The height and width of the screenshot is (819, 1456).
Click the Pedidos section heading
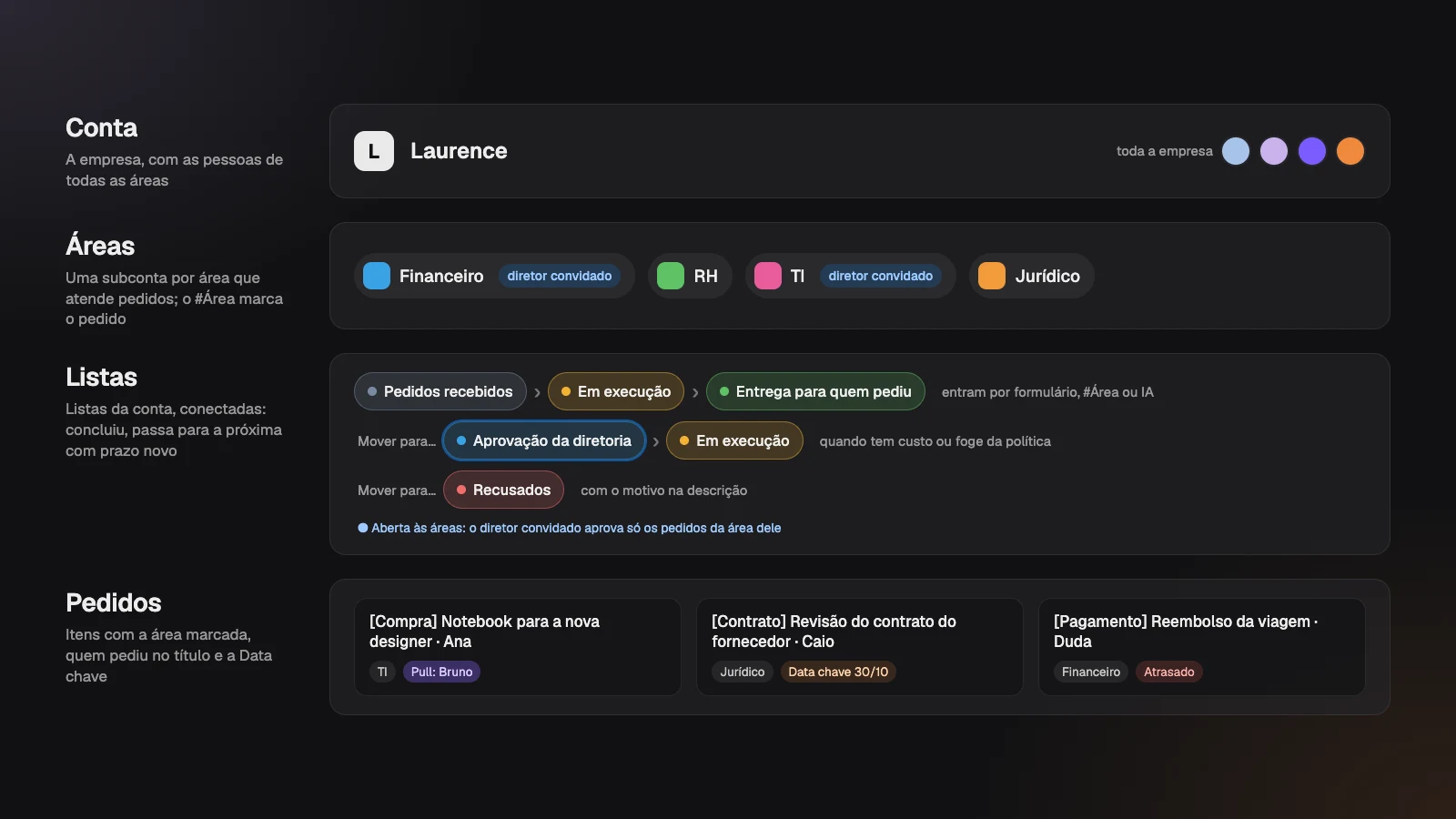pyautogui.click(x=113, y=602)
